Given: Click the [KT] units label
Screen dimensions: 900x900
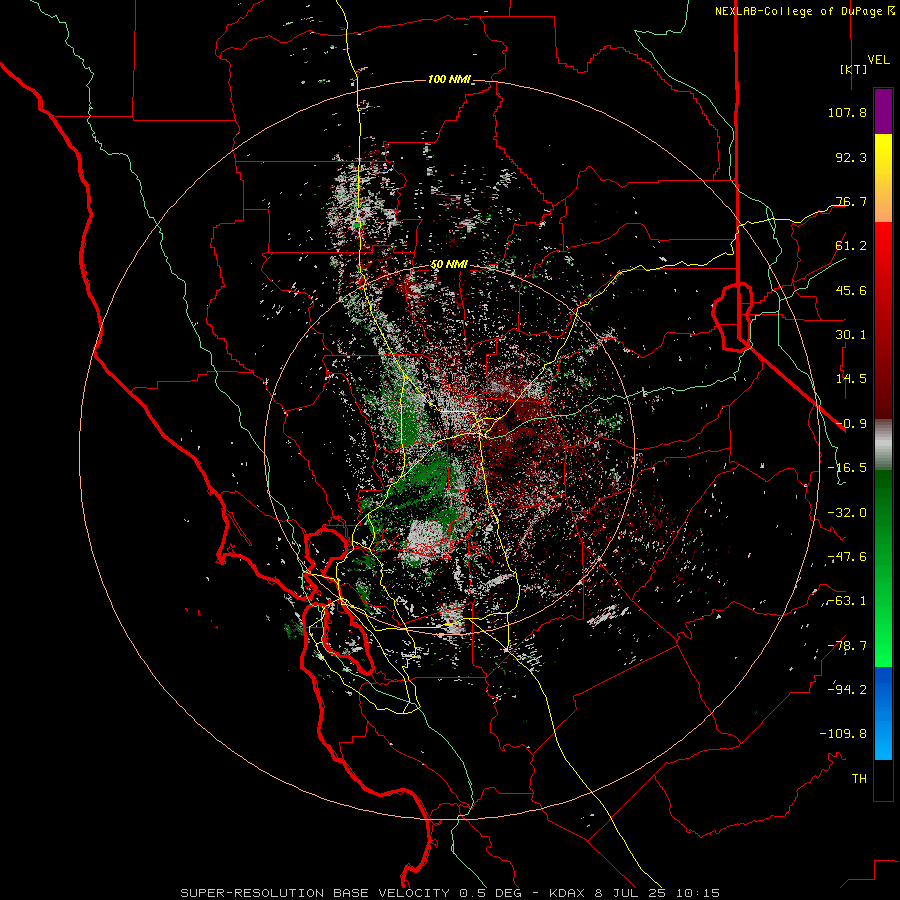Looking at the screenshot, I should (854, 69).
